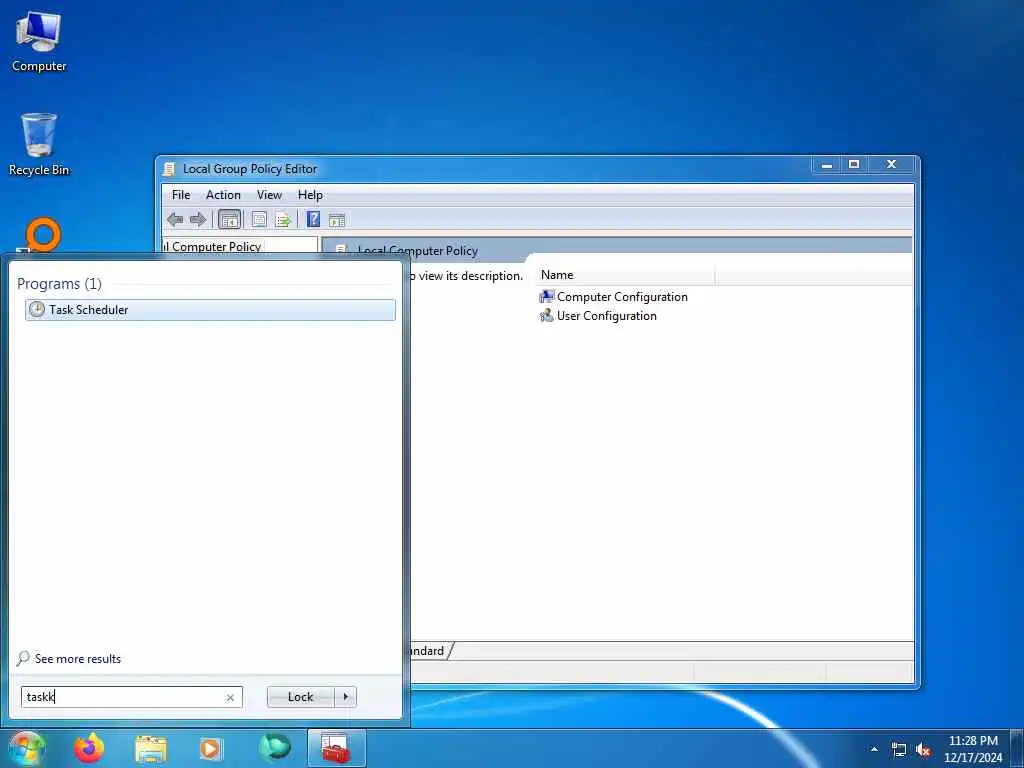This screenshot has height=768, width=1024.
Task: Select User Configuration in the list
Action: pos(607,315)
